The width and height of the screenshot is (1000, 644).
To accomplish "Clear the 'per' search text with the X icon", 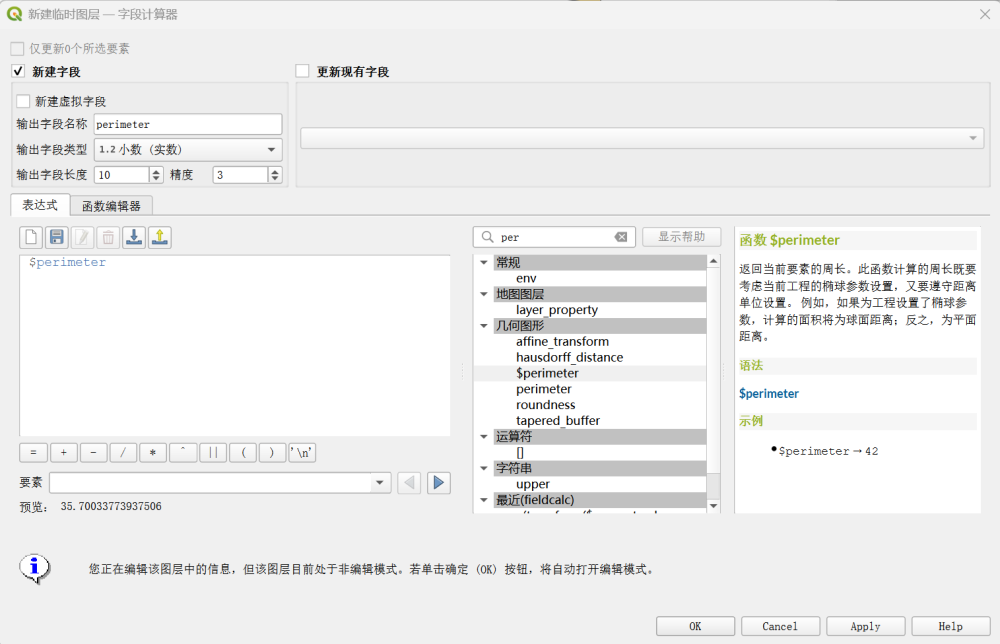I will coord(621,237).
